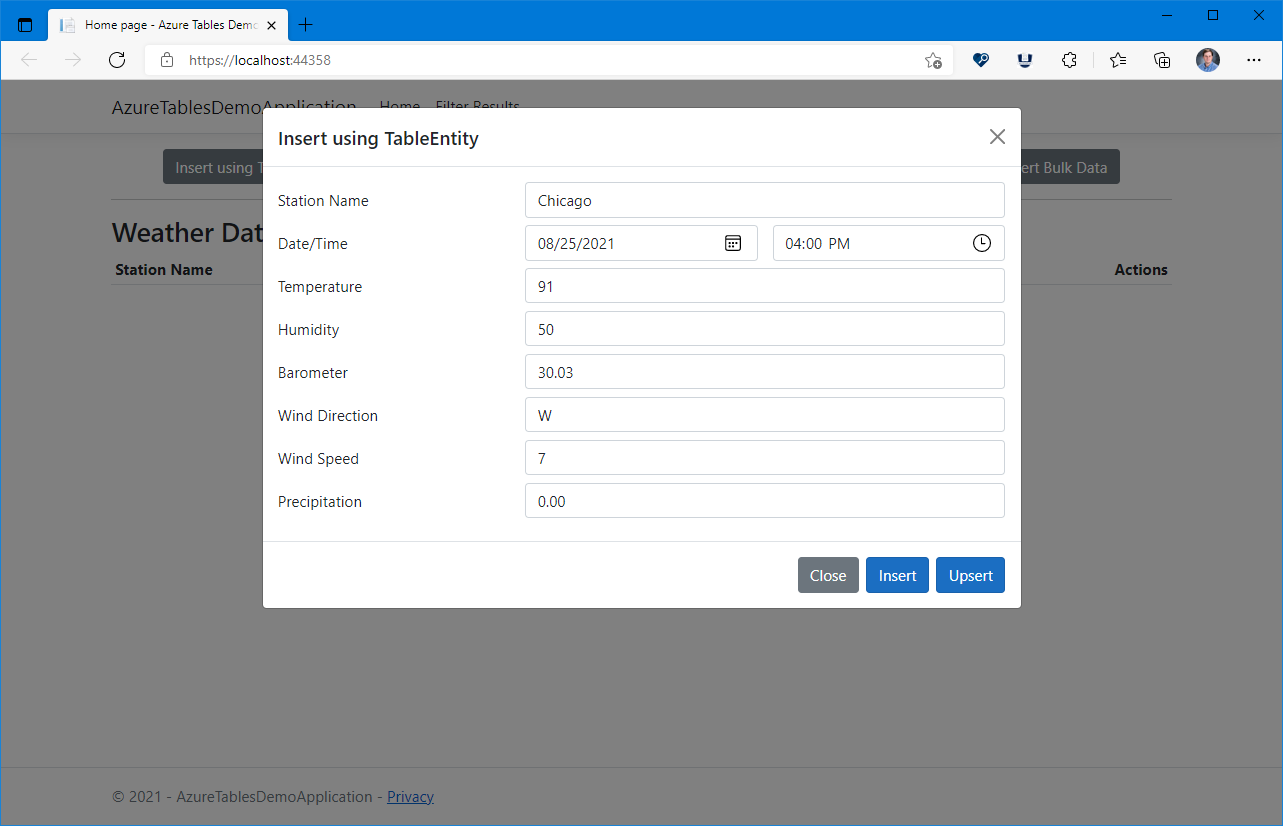Open the browser Settings and more menu
Screen dimensions: 1283x826
1254,60
